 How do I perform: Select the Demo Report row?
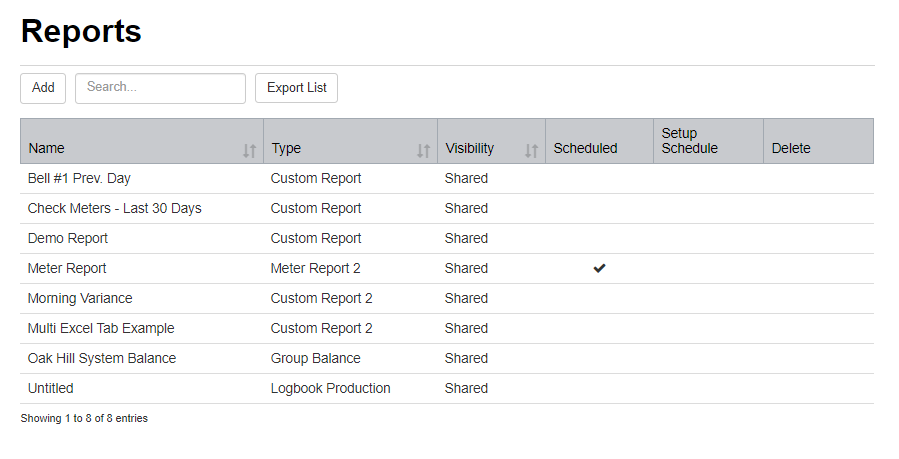point(68,238)
